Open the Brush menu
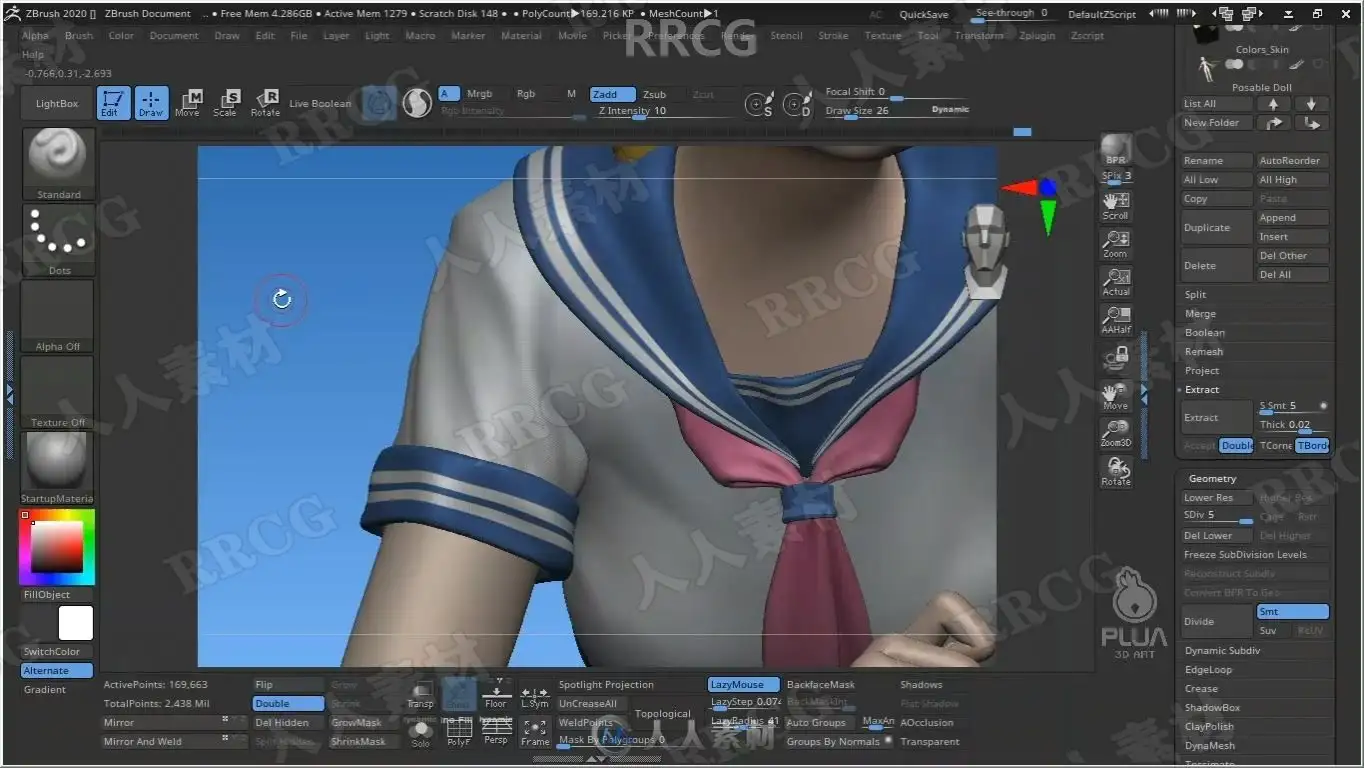Image resolution: width=1364 pixels, height=768 pixels. (x=79, y=36)
